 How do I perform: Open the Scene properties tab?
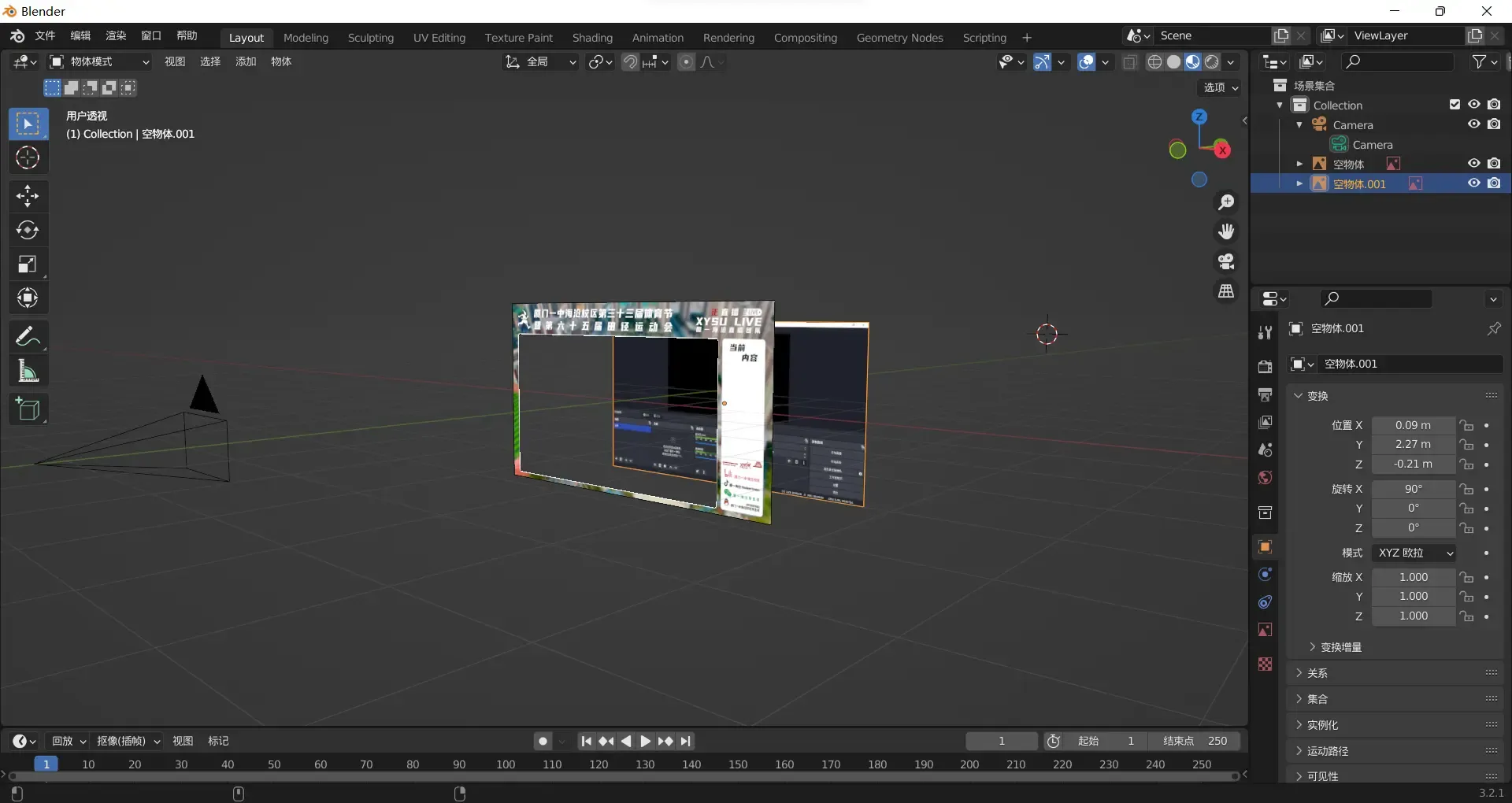pos(1265,450)
